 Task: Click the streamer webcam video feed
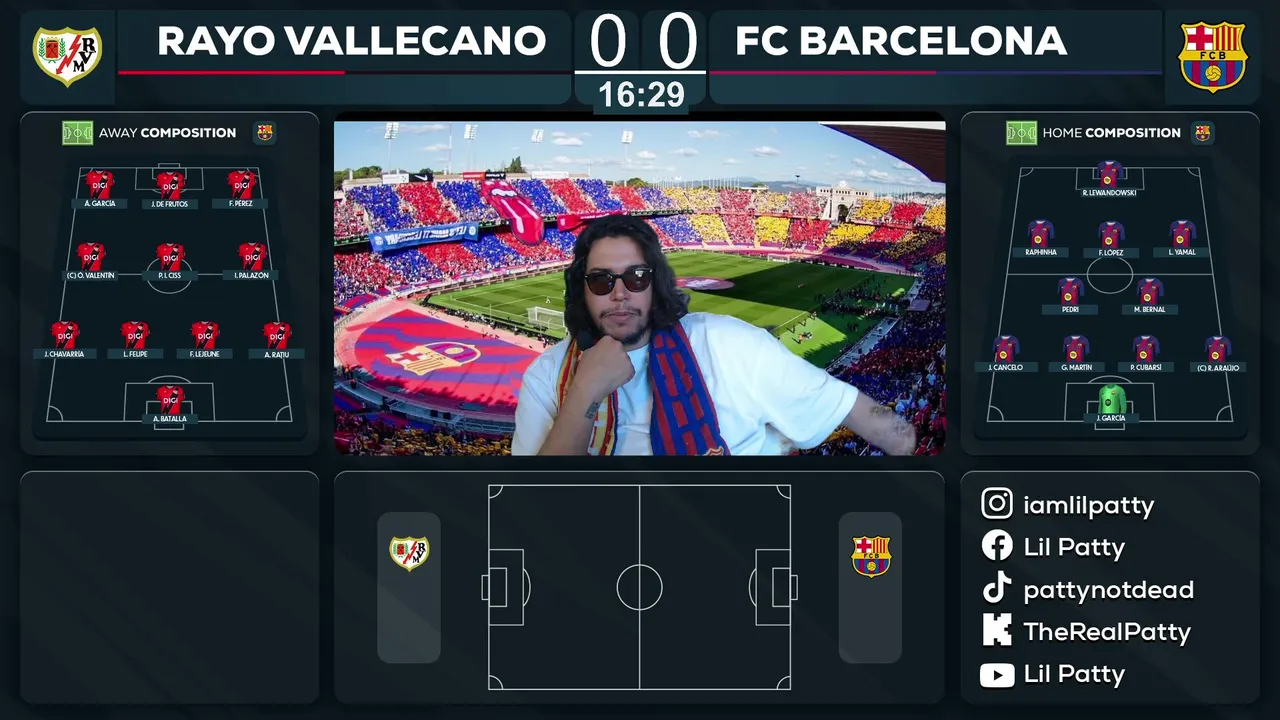(x=640, y=288)
